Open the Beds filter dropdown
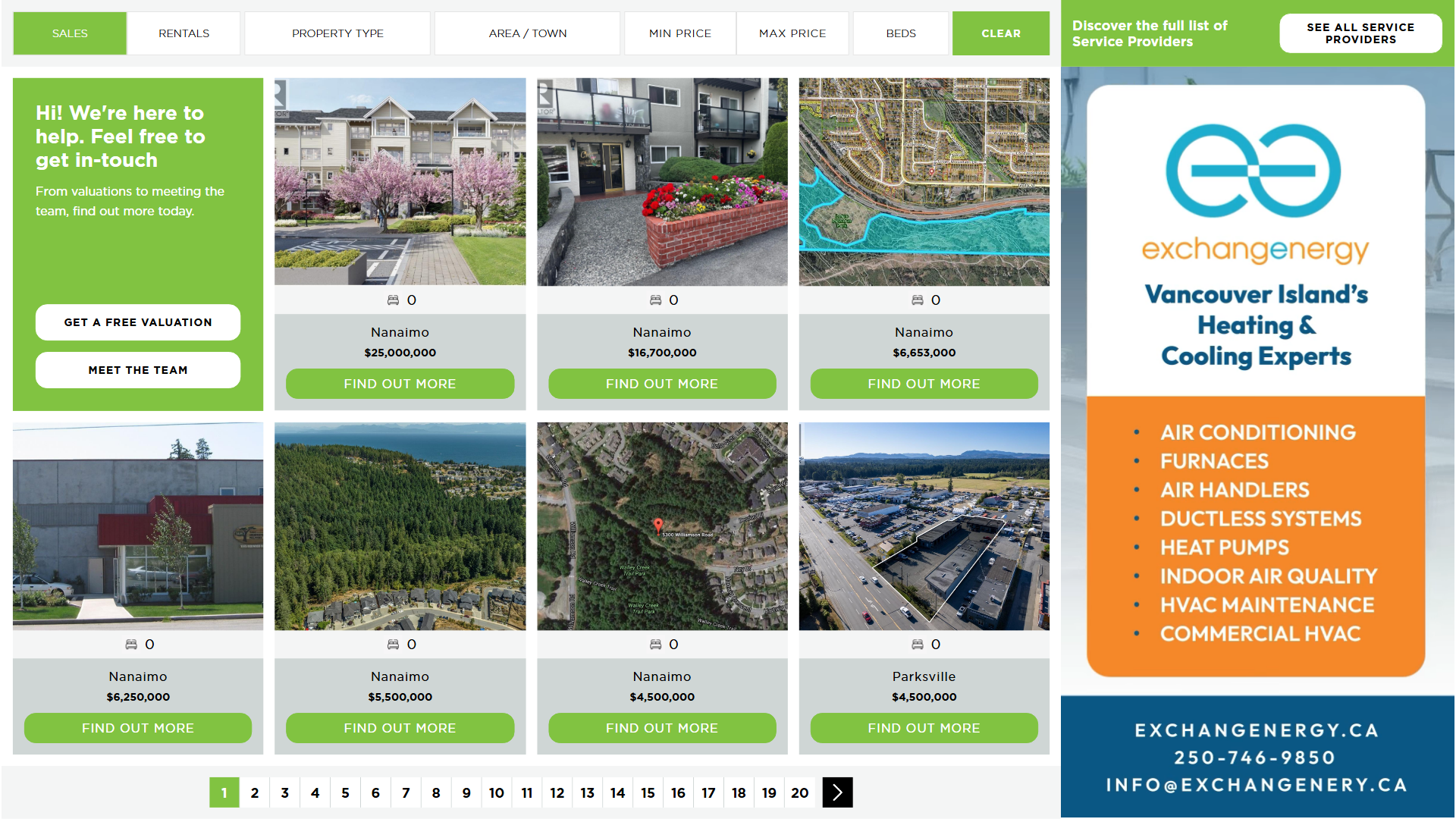 coord(900,33)
